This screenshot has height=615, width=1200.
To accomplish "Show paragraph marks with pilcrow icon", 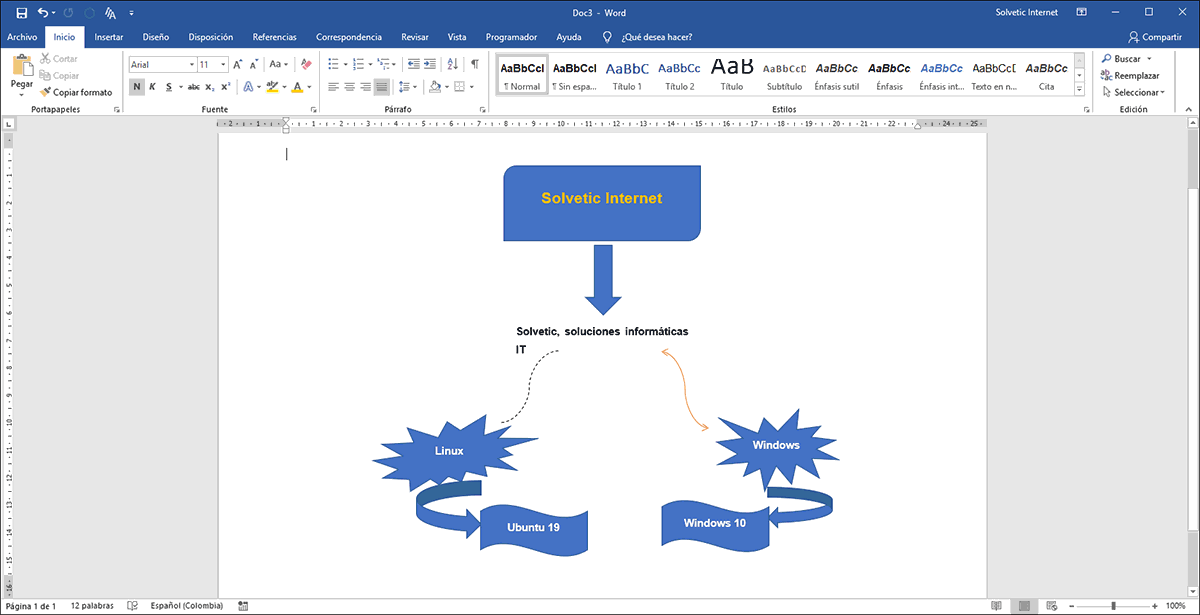I will click(x=474, y=64).
